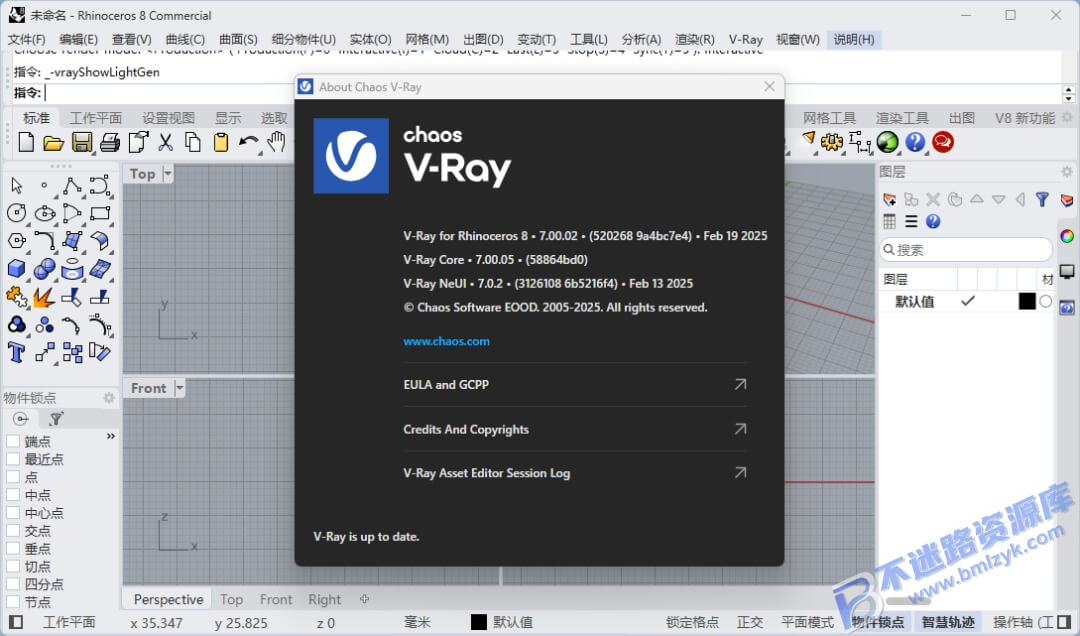Image resolution: width=1080 pixels, height=636 pixels.
Task: Select the Box solid tool
Action: click(17, 269)
